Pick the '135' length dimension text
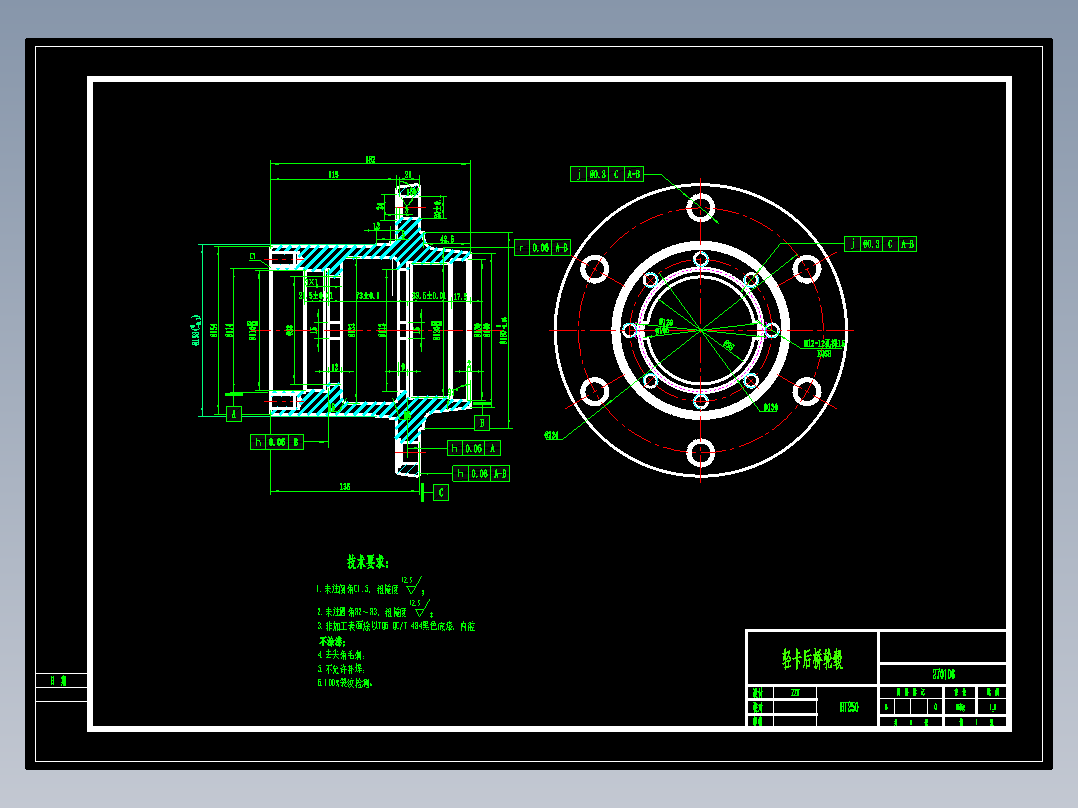 point(344,487)
